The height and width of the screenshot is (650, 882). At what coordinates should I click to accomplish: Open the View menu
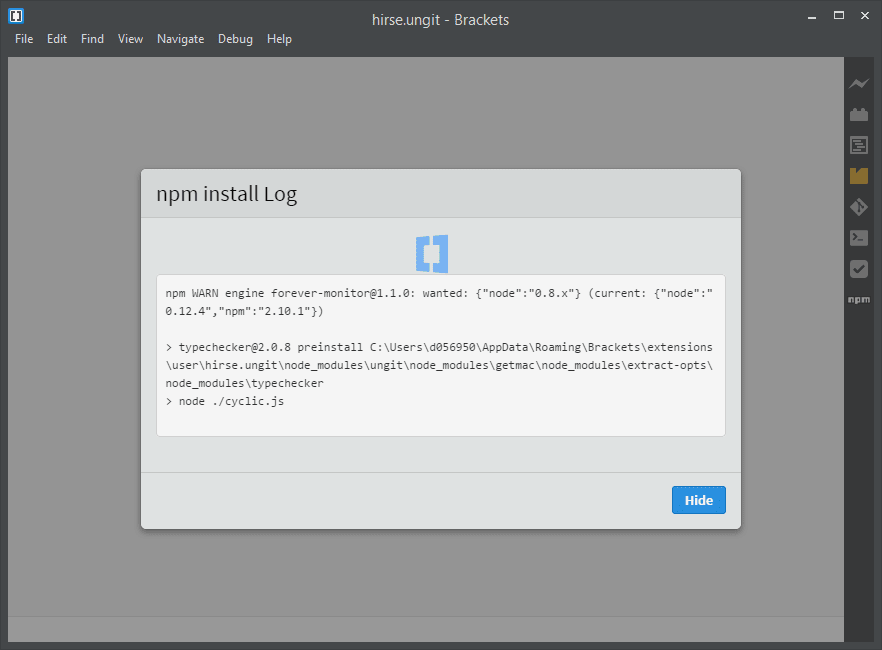130,38
